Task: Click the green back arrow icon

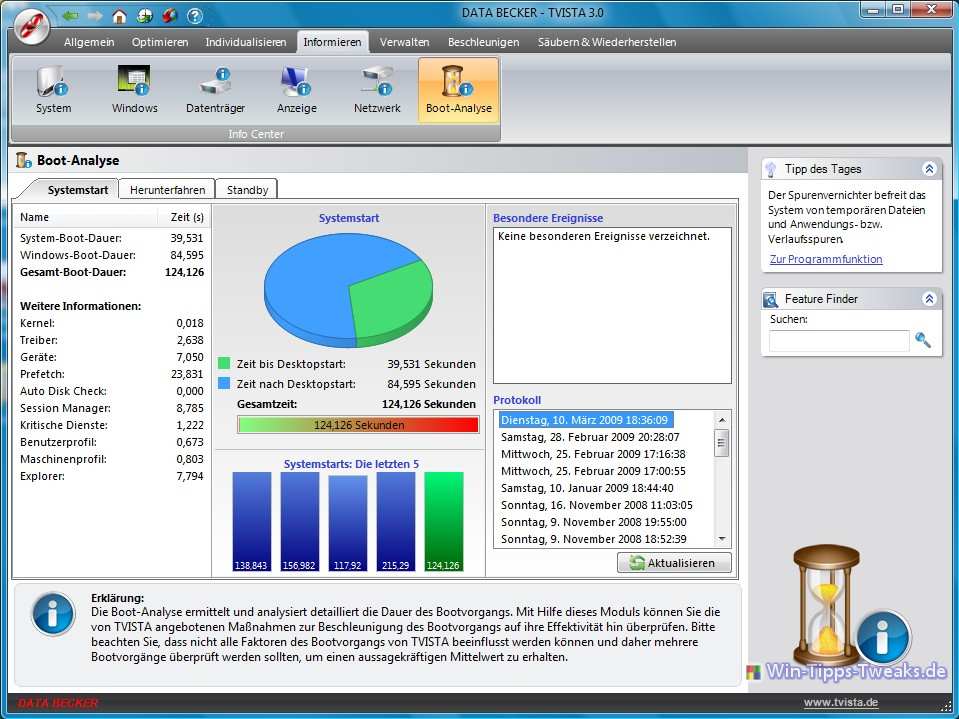Action: coord(70,15)
